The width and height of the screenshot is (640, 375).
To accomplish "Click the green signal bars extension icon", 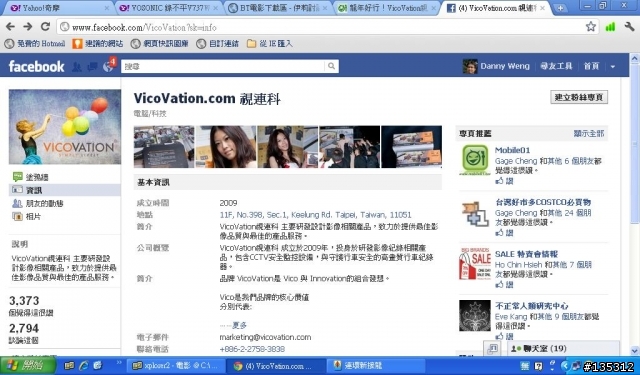I will pyautogui.click(x=610, y=27).
